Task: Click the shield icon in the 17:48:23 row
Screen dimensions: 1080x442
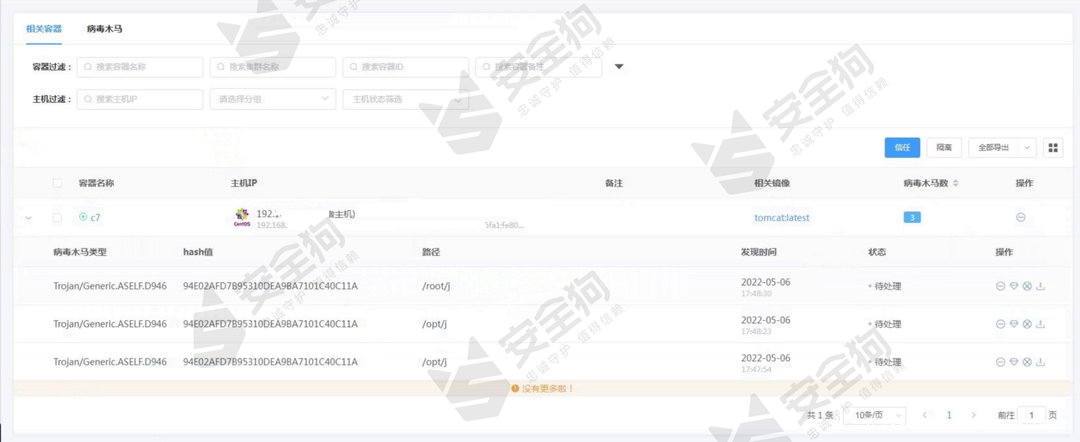Action: 1014,324
